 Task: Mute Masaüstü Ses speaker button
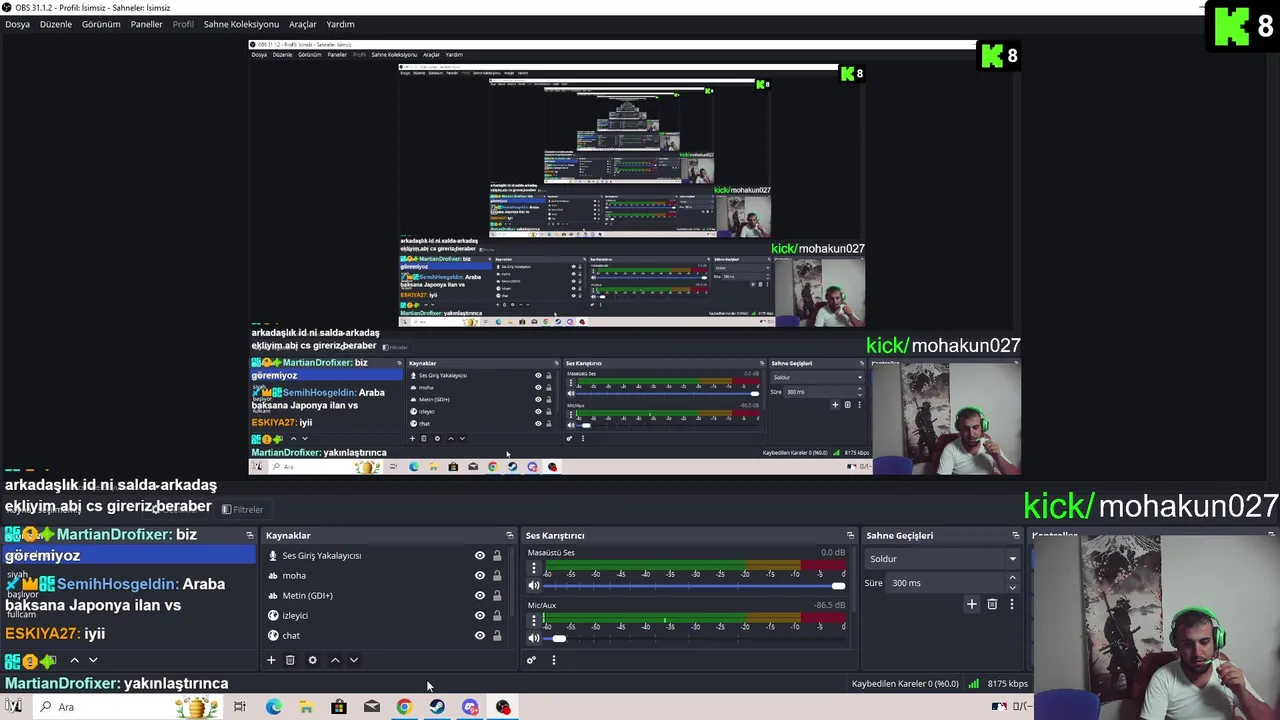pos(533,586)
